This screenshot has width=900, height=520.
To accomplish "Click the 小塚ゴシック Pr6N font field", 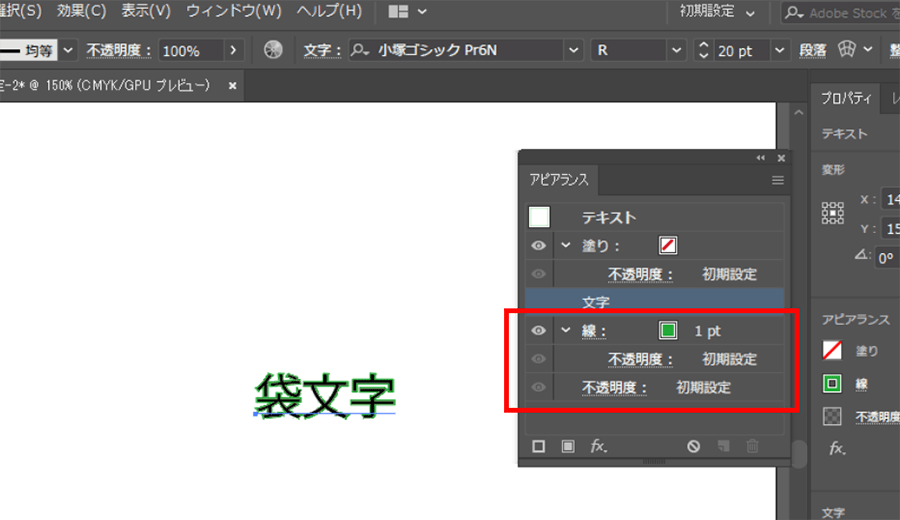I will 456,51.
